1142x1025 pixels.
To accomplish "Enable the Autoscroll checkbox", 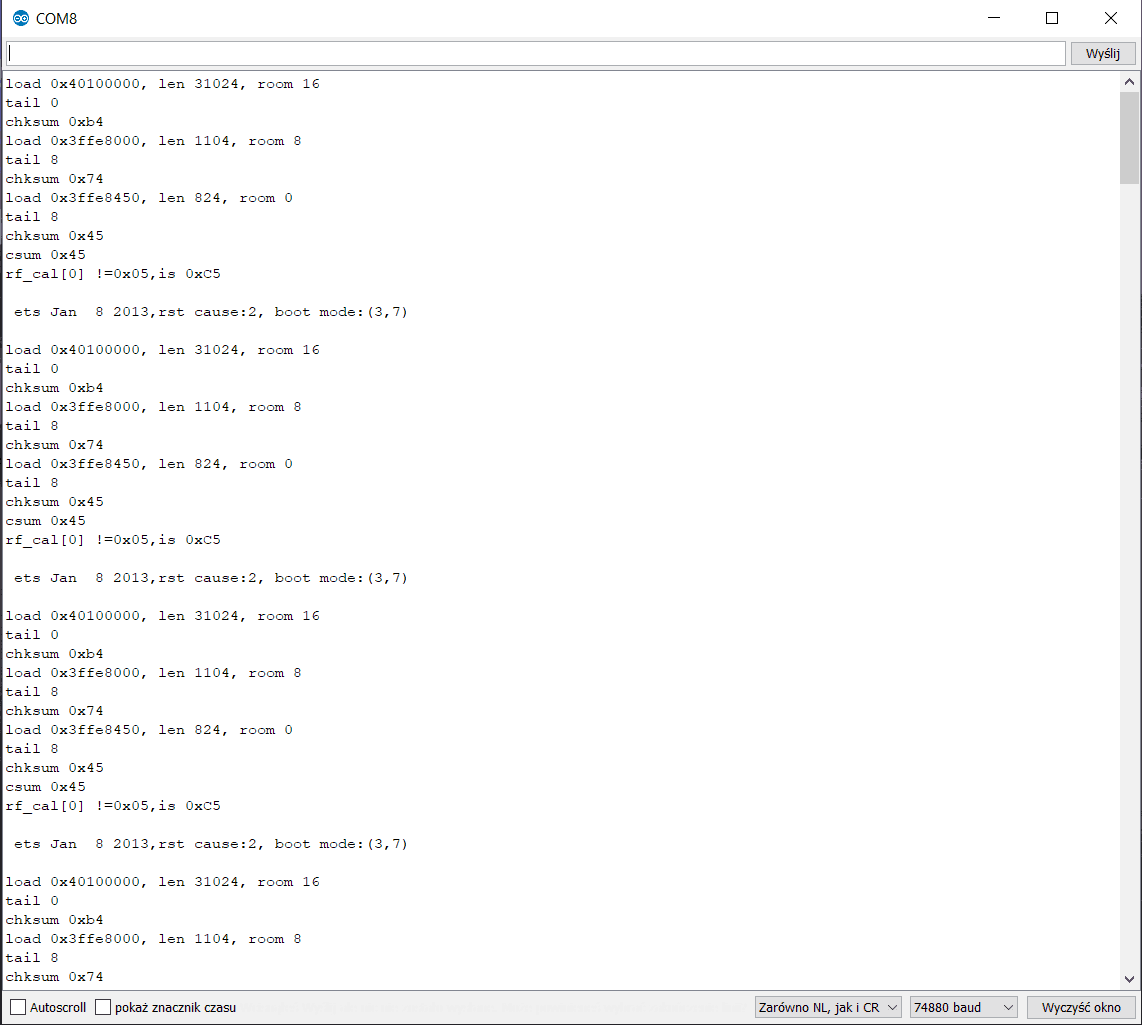I will click(x=18, y=1008).
